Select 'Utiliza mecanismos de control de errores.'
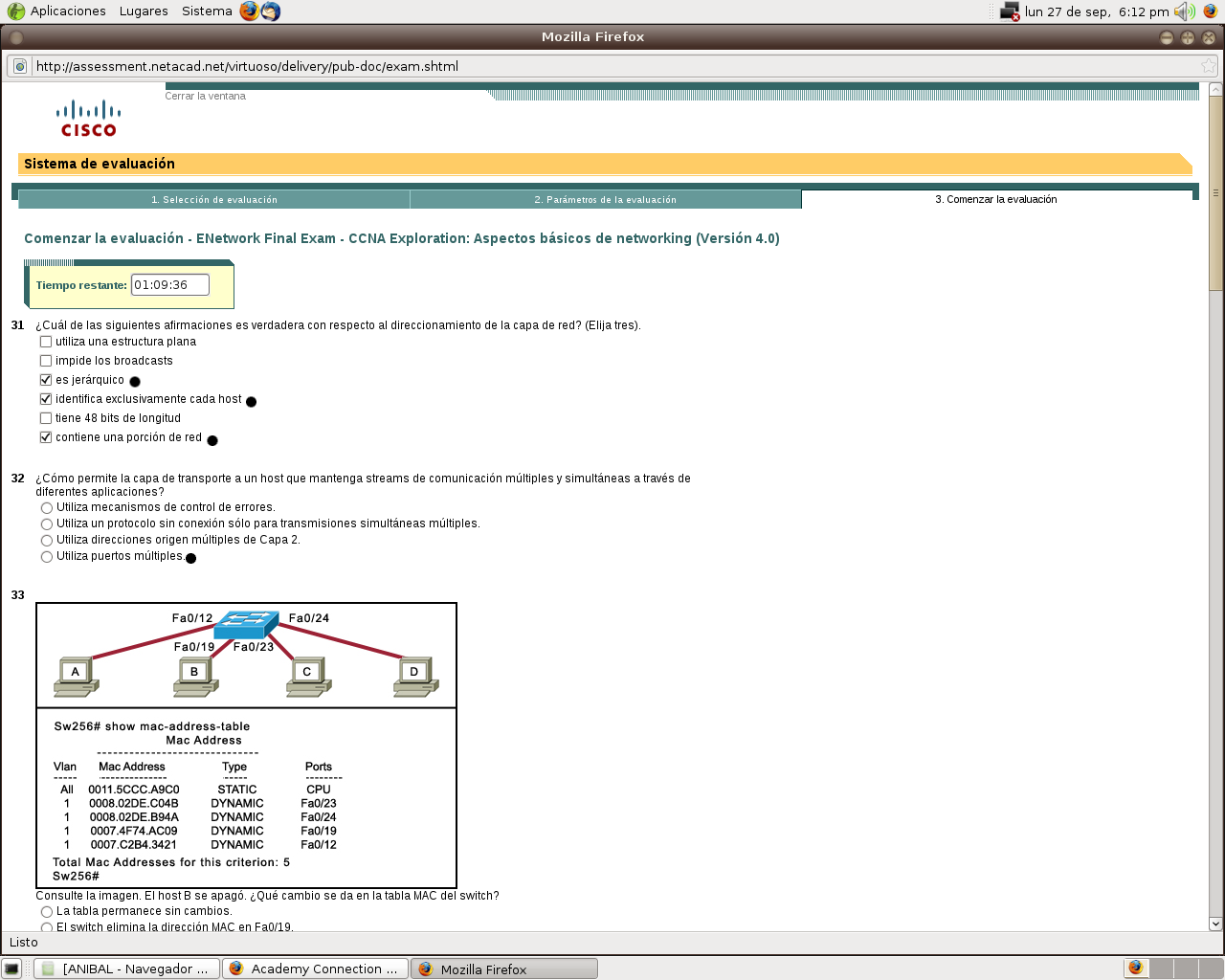Viewport: 1225px width, 980px height. (47, 508)
